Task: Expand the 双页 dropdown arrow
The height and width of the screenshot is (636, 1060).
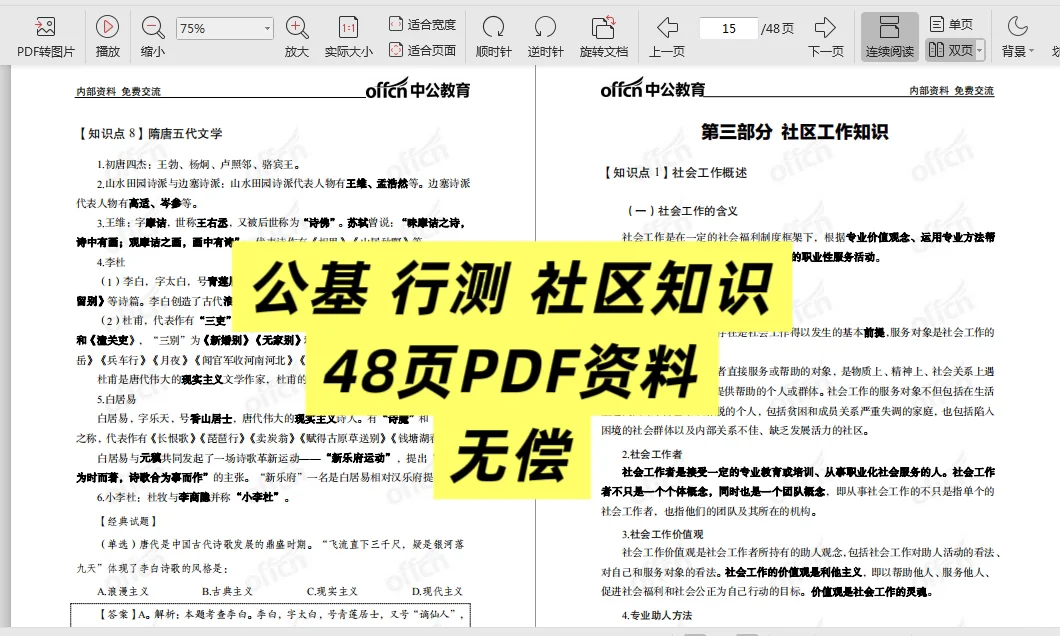Action: (x=980, y=50)
